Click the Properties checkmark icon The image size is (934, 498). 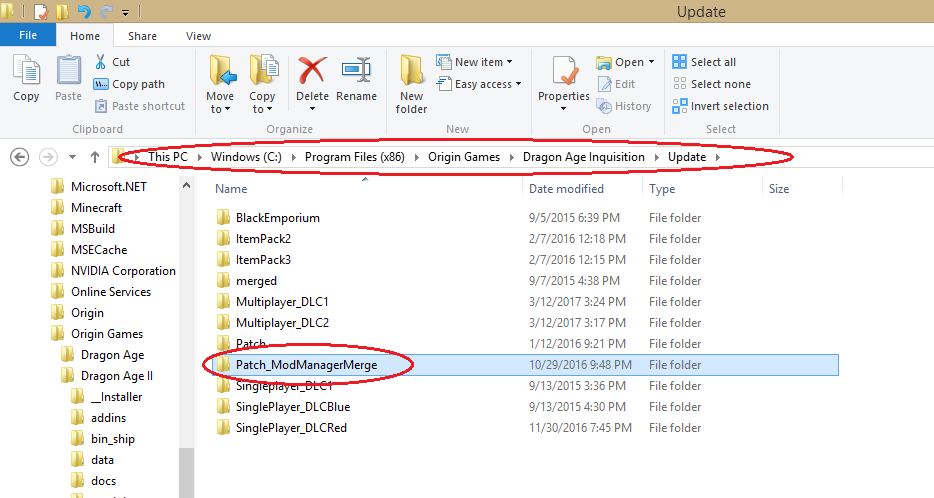[x=563, y=71]
